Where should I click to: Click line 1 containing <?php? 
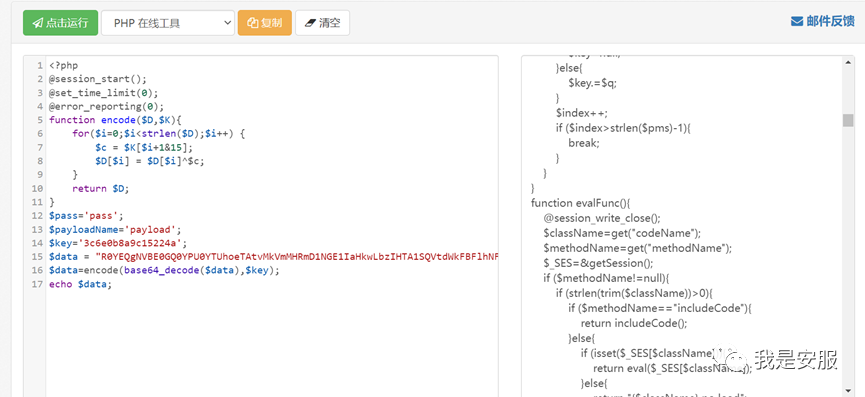click(x=63, y=66)
